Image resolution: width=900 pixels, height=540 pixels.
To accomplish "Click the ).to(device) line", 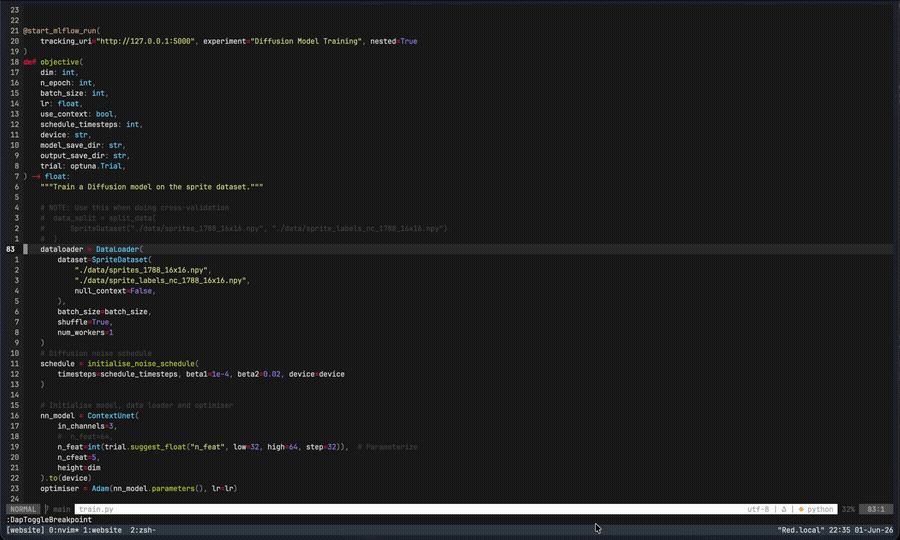I will [x=66, y=478].
